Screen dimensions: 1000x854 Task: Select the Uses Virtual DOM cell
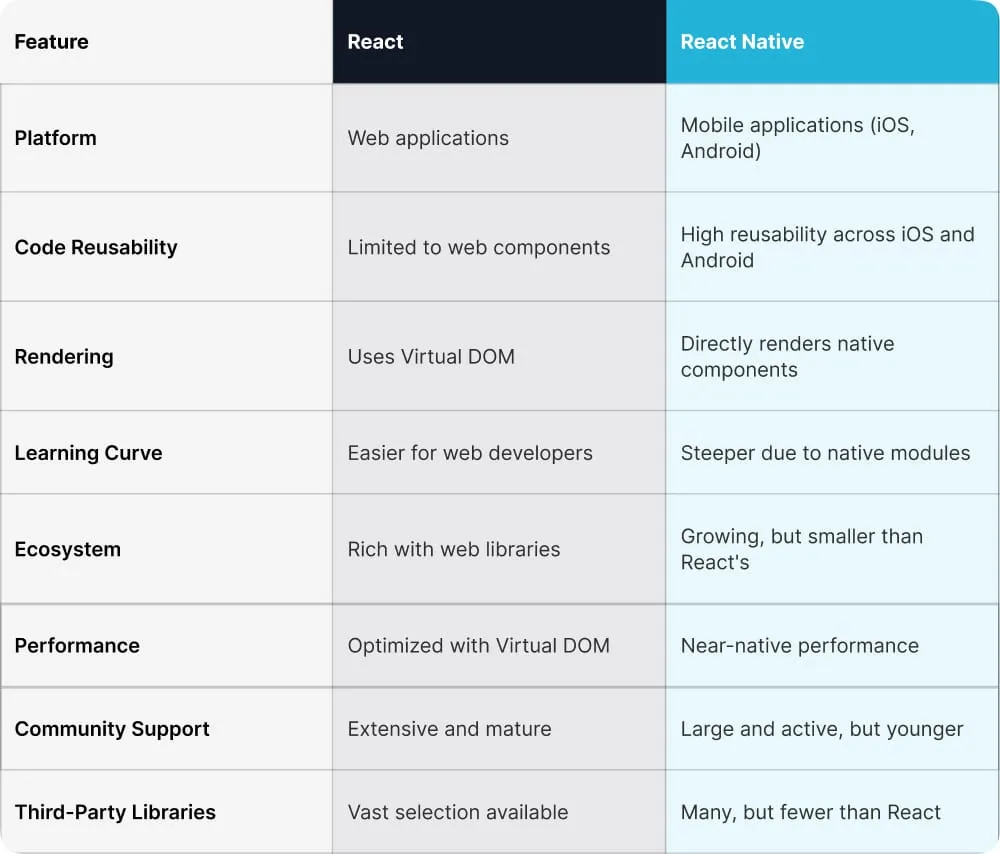tap(431, 356)
